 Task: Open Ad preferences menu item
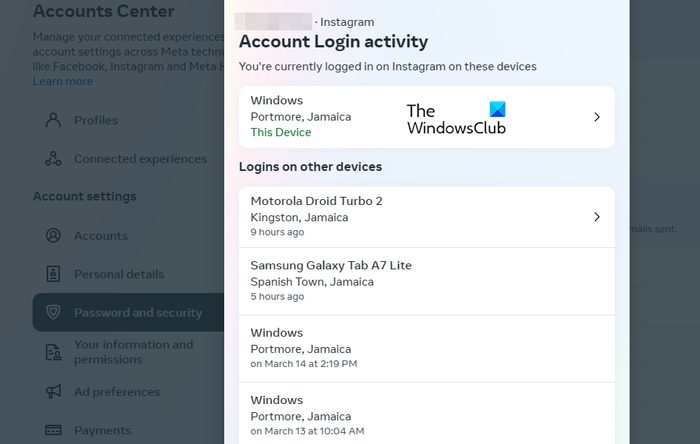(116, 392)
